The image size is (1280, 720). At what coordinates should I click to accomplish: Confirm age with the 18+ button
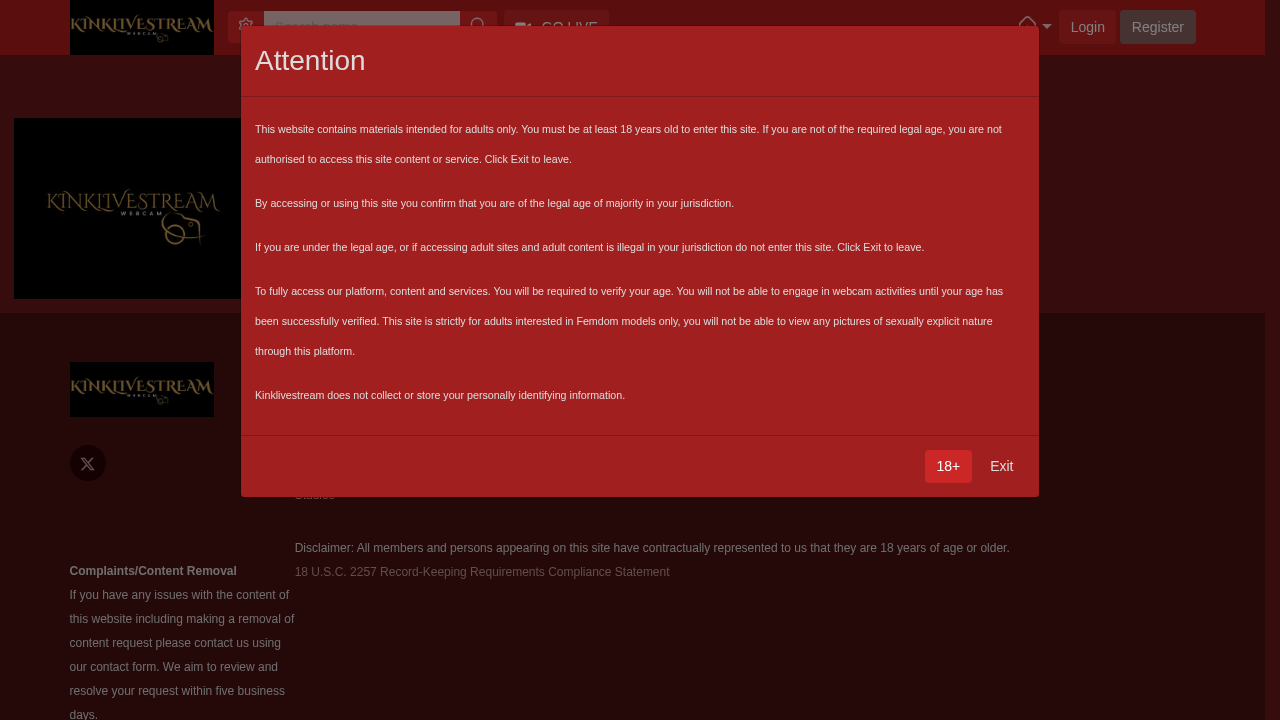click(947, 466)
